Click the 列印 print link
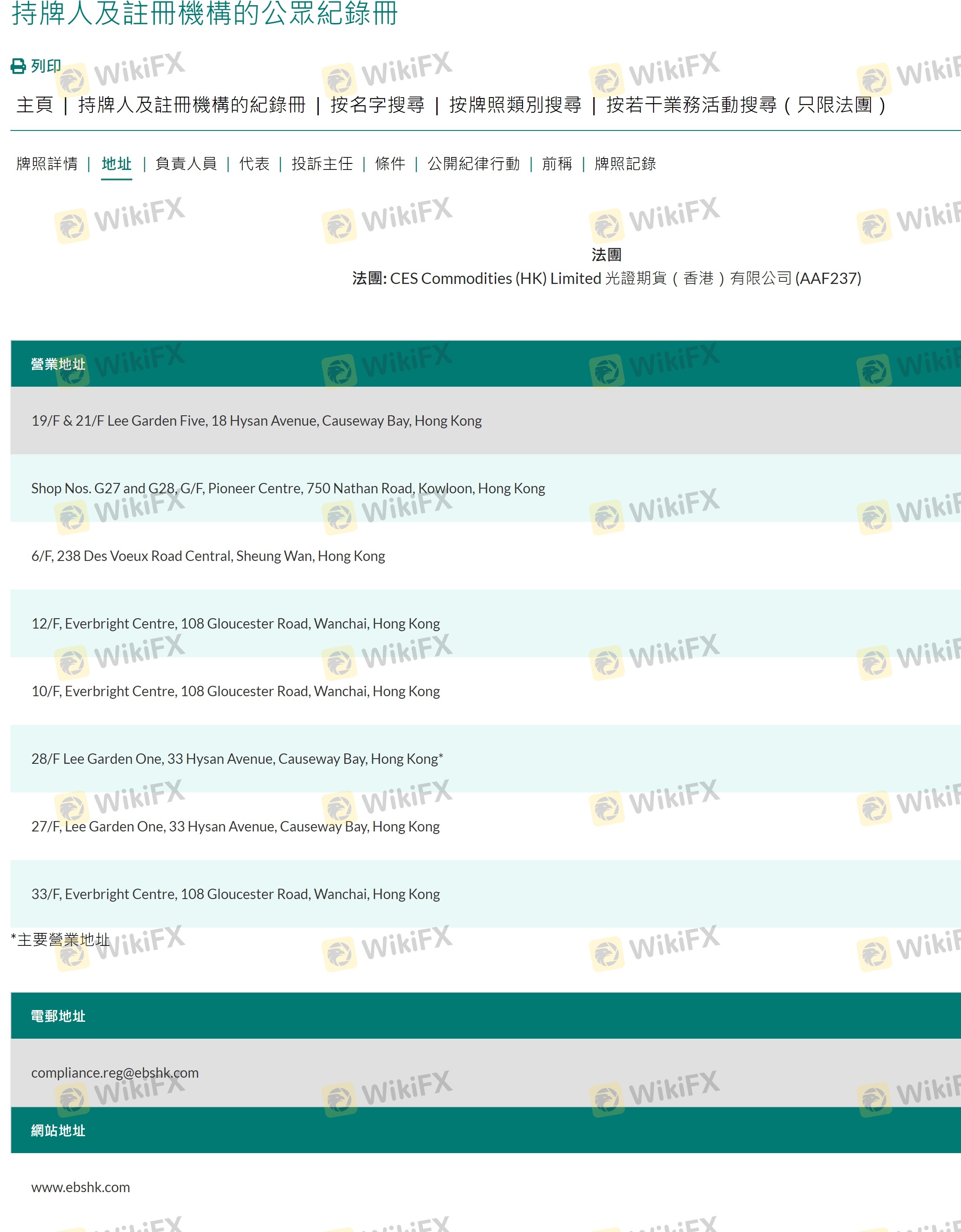This screenshot has width=961, height=1232. [x=46, y=67]
